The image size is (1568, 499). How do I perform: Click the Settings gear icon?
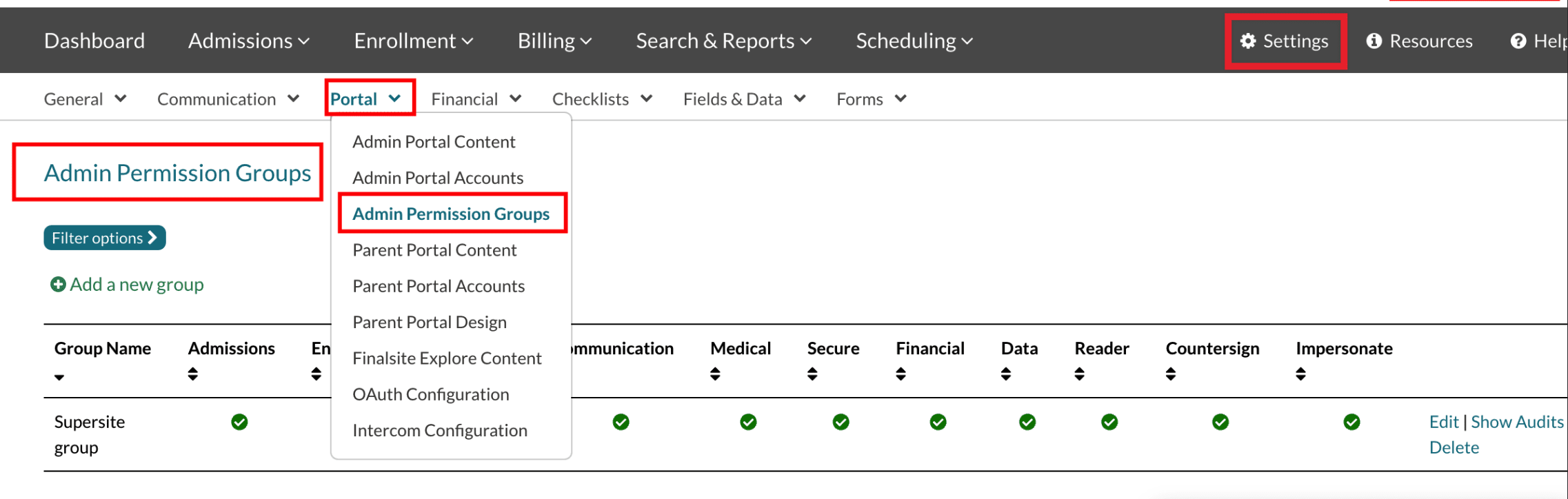coord(1247,41)
